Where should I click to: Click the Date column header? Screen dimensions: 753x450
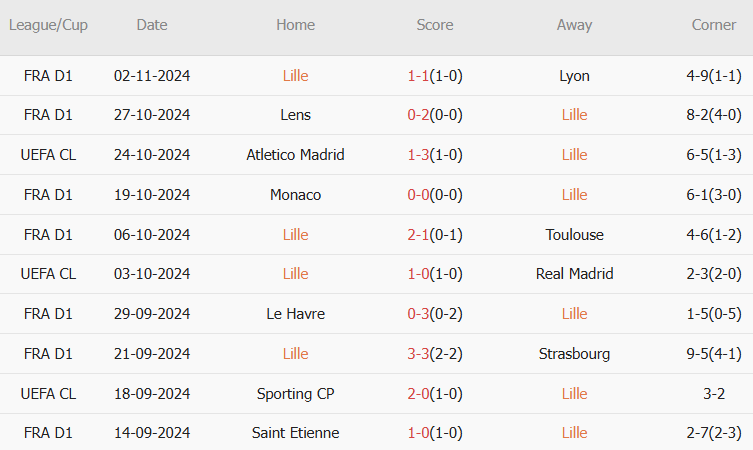(x=152, y=25)
